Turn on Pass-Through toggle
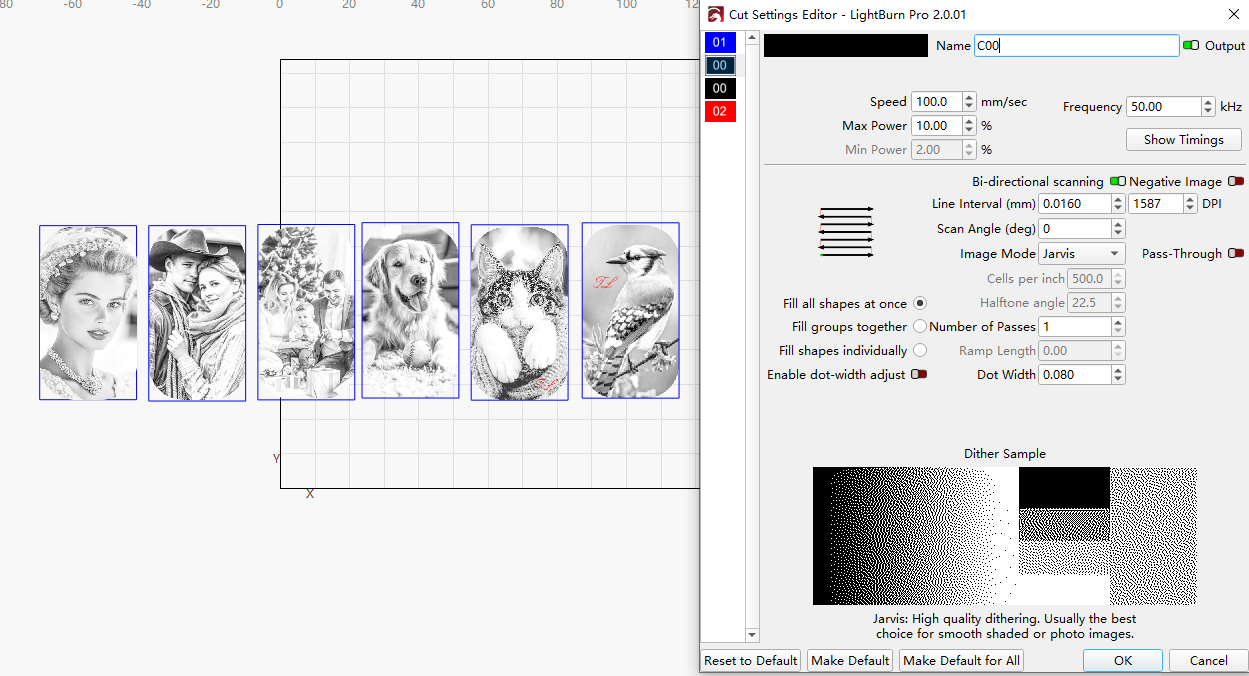The image size is (1249, 676). click(1236, 254)
